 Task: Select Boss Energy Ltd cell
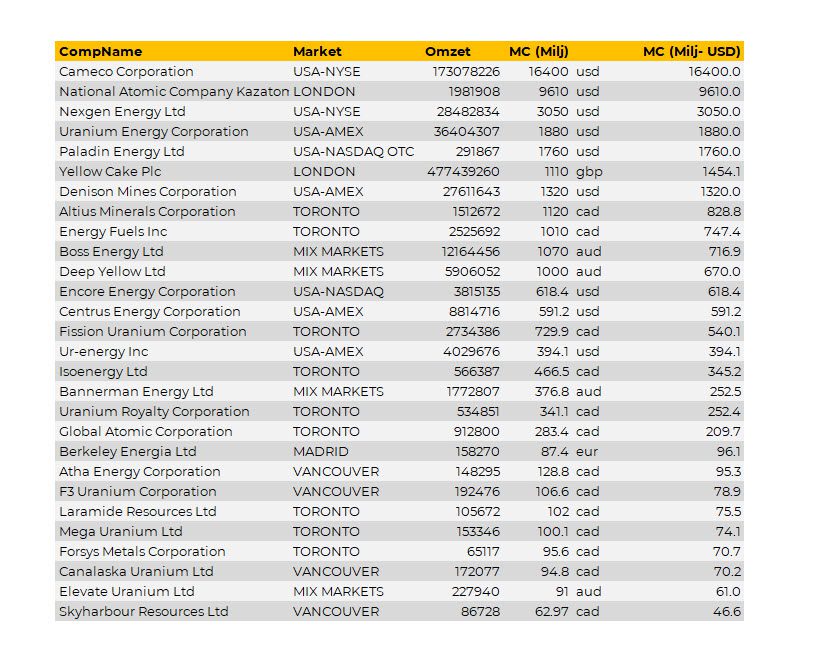(x=111, y=252)
